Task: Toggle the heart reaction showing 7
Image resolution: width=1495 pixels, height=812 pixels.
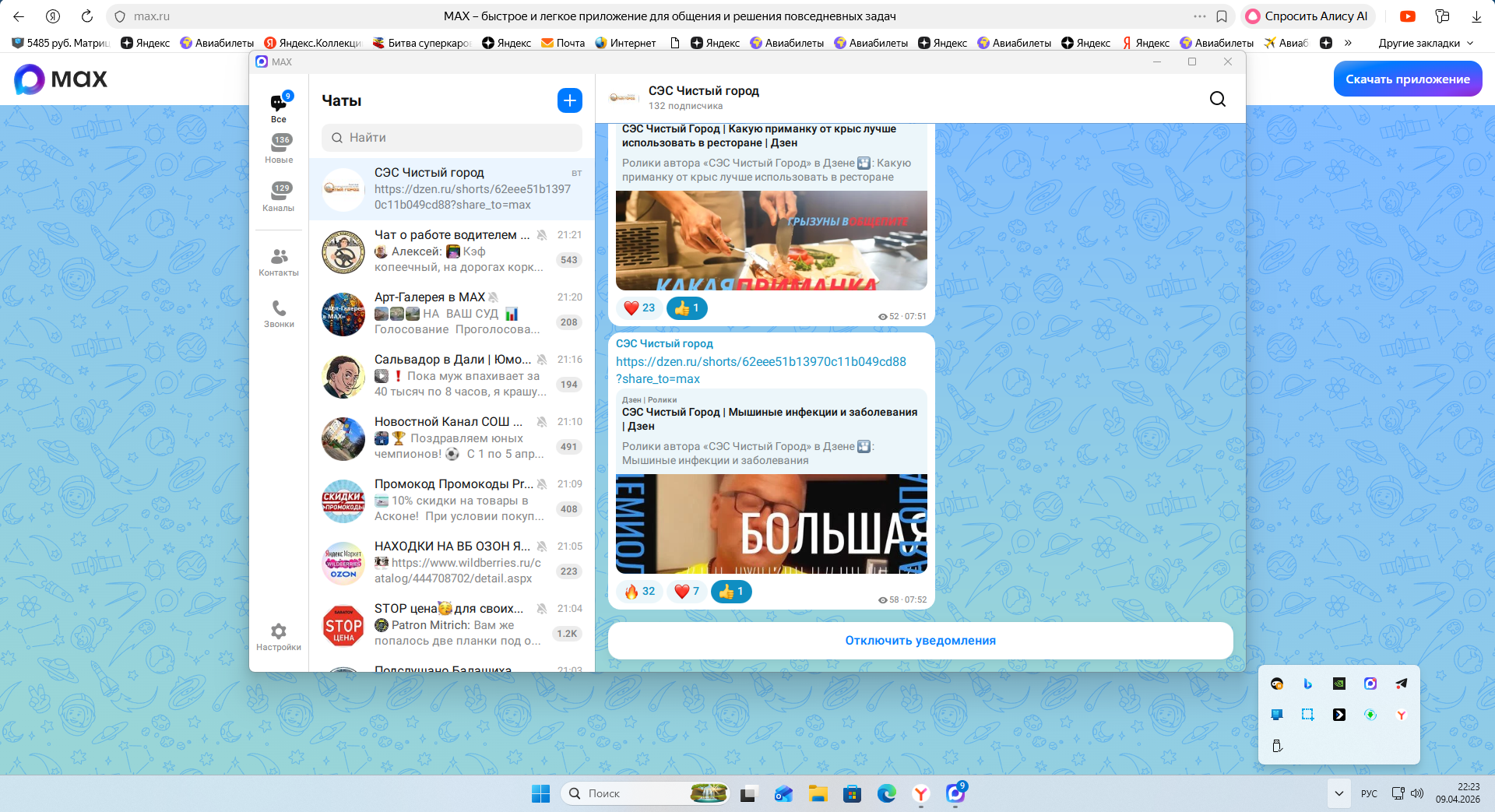Action: coord(687,592)
